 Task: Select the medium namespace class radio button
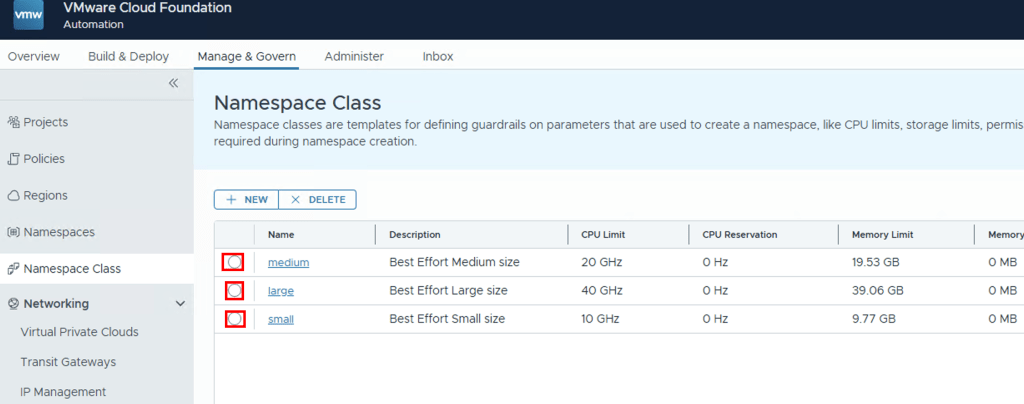(233, 262)
